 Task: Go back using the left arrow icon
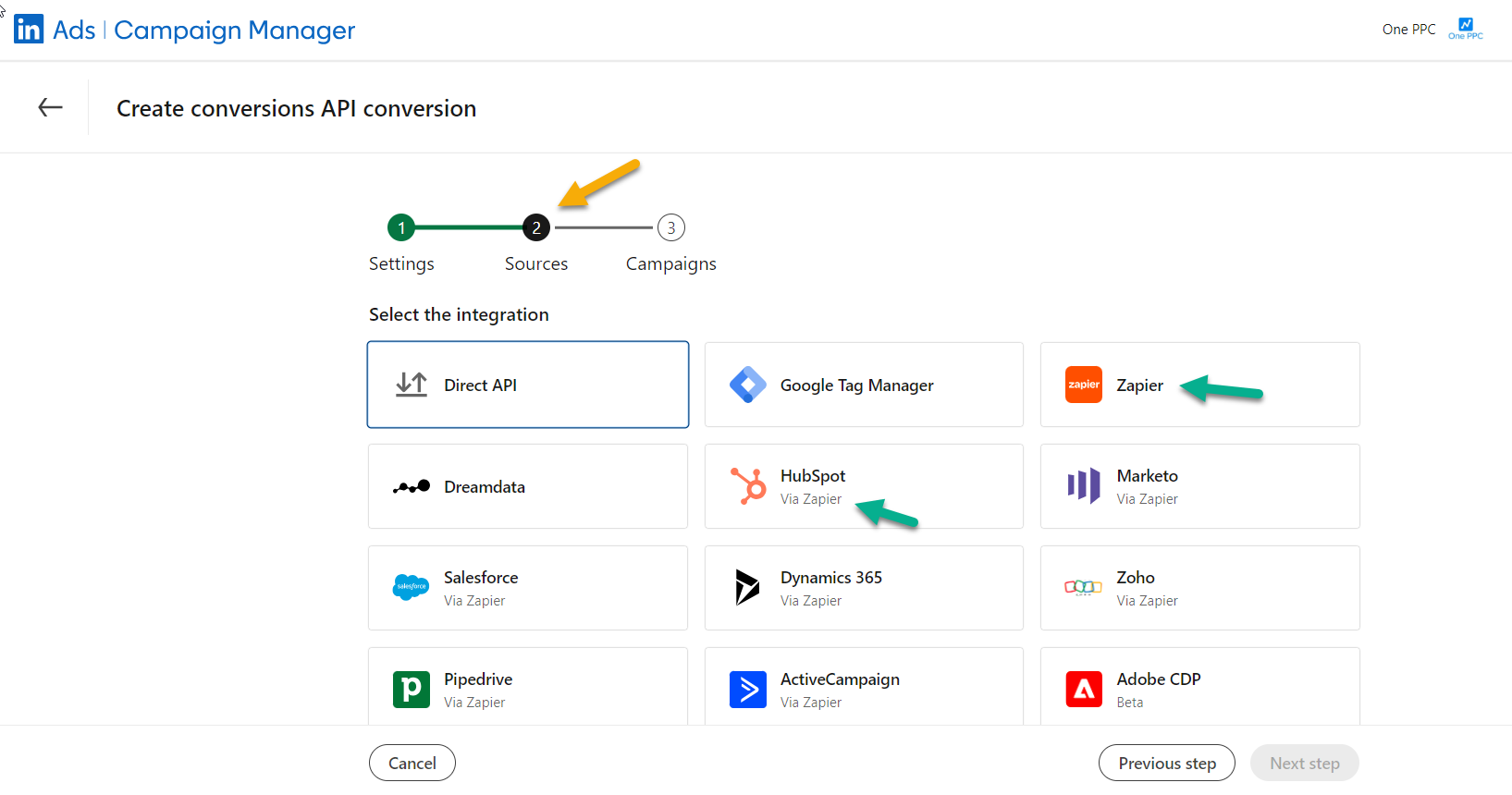pyautogui.click(x=50, y=107)
